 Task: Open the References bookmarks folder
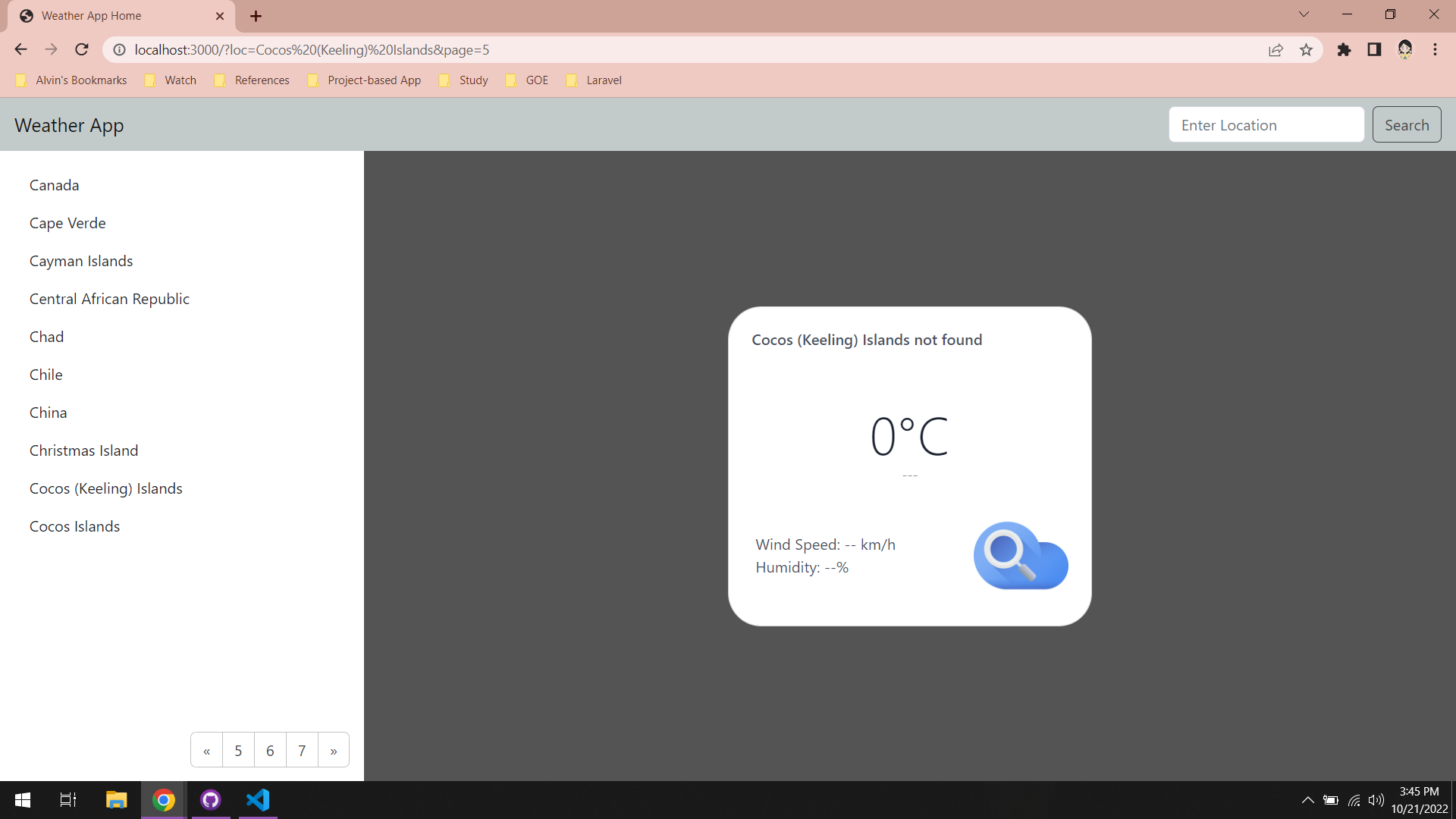click(x=253, y=80)
